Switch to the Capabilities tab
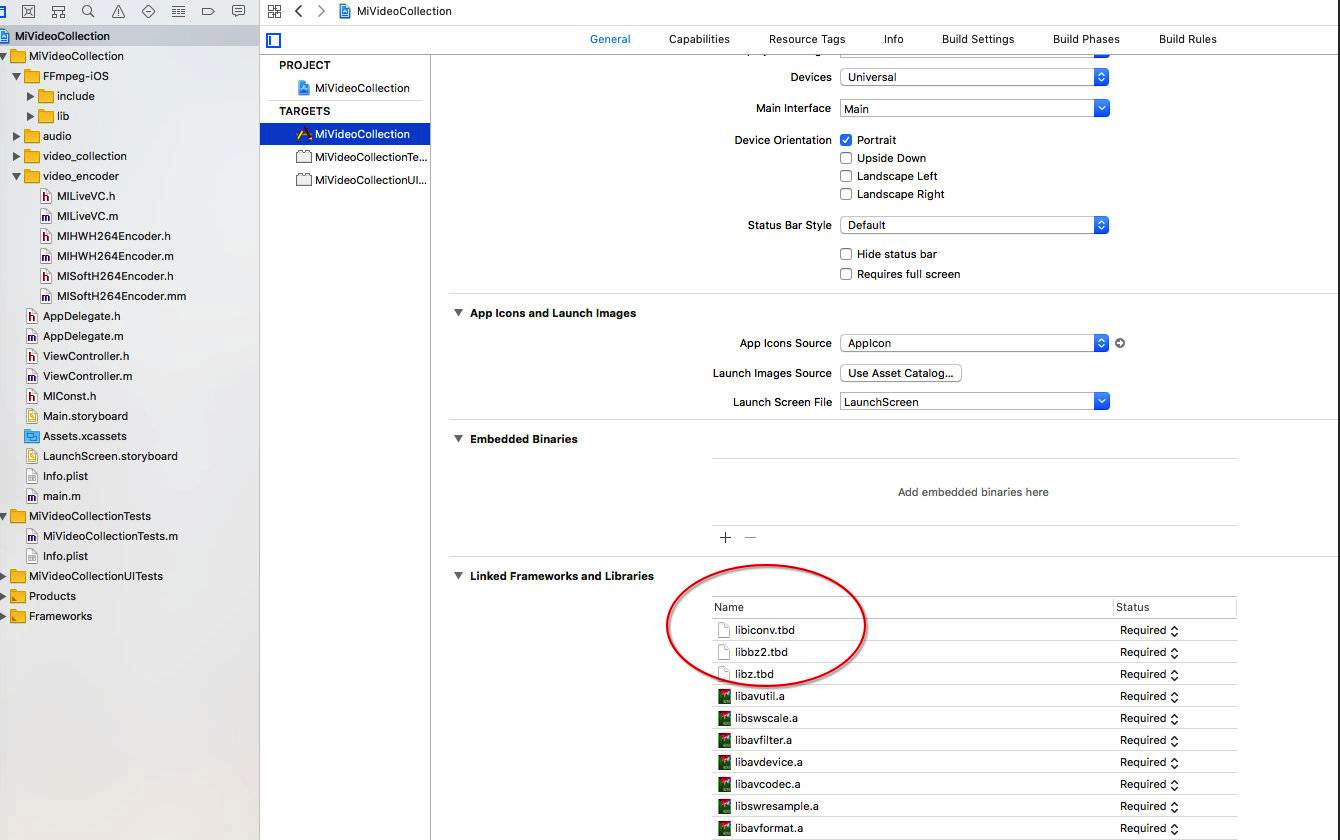1340x840 pixels. 699,39
